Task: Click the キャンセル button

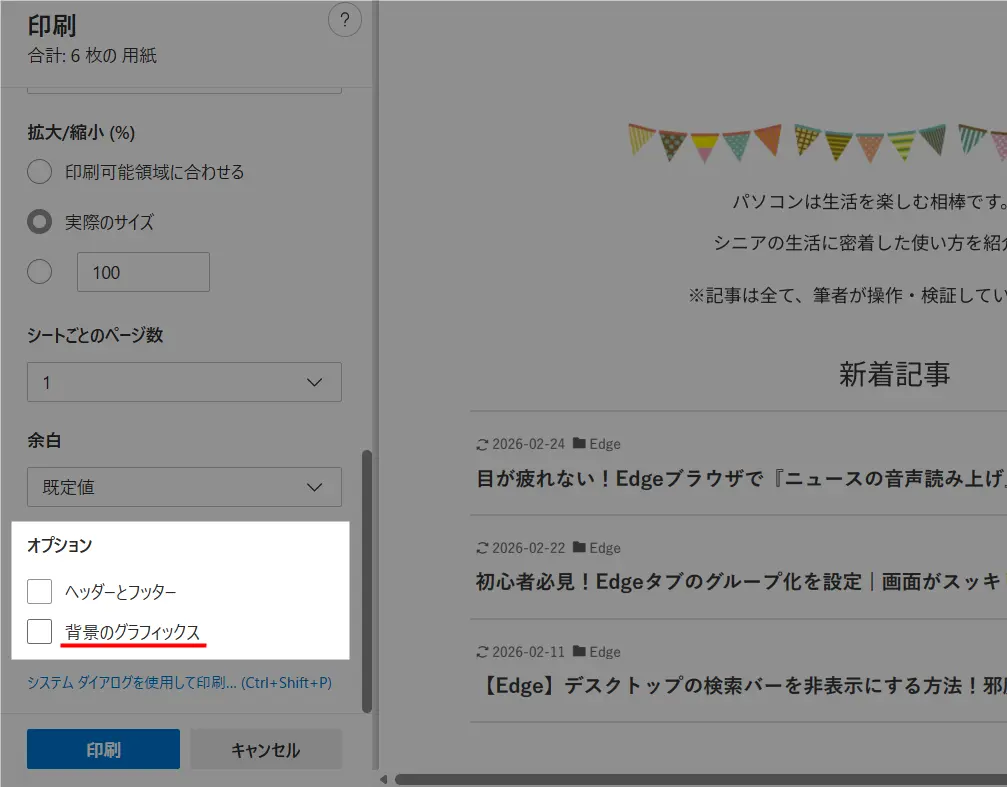Action: [x=265, y=749]
